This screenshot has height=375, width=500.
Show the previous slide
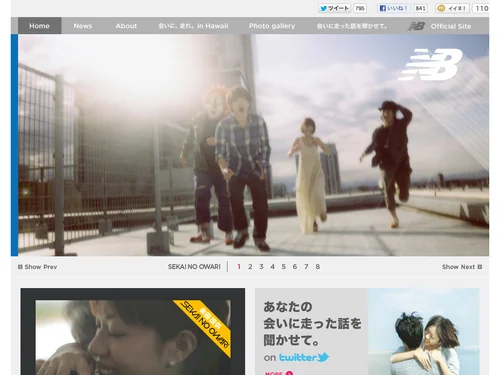click(x=37, y=267)
